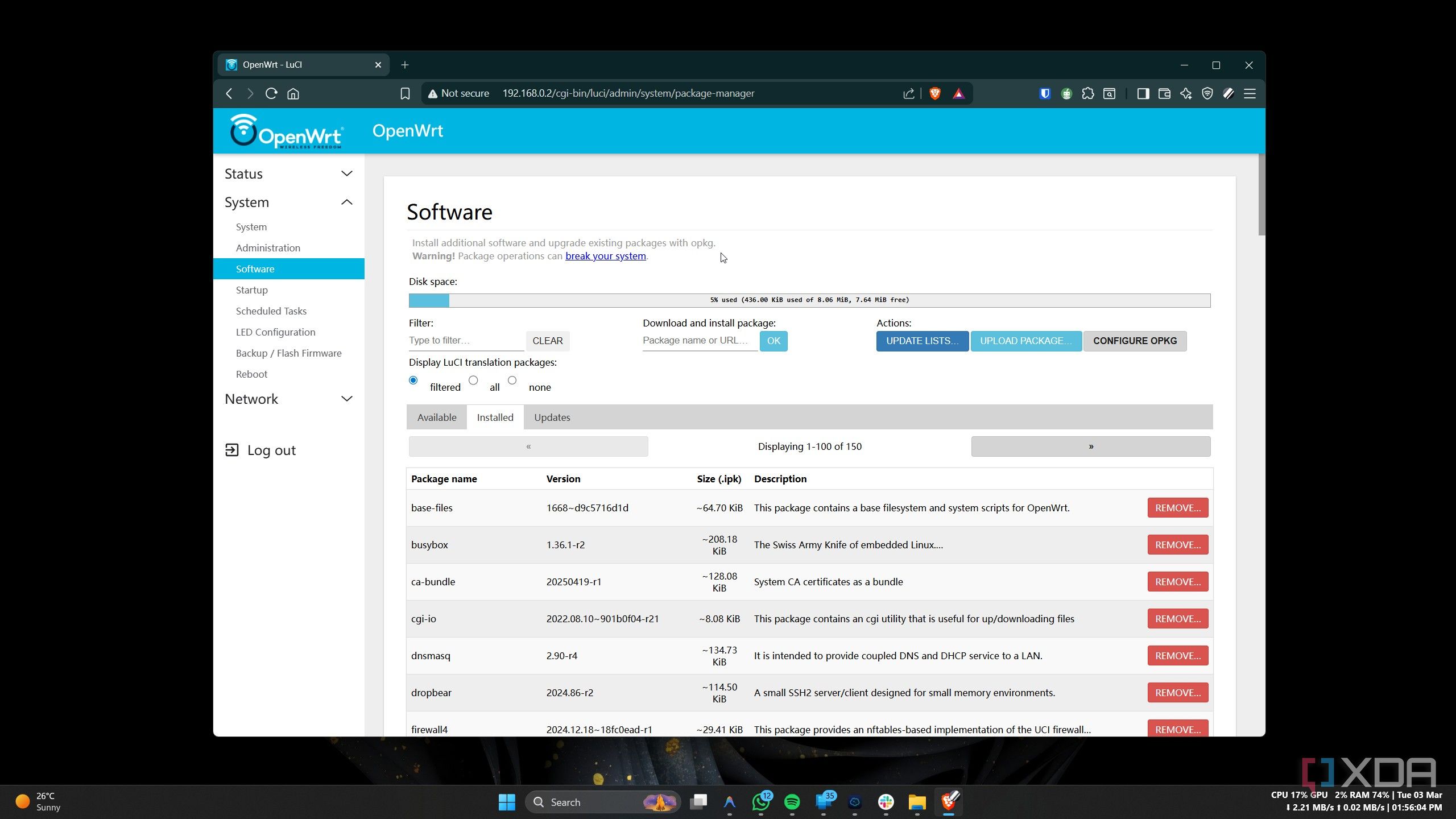Open Leo AI sparkle icon
The height and width of the screenshot is (819, 1456).
1186,93
